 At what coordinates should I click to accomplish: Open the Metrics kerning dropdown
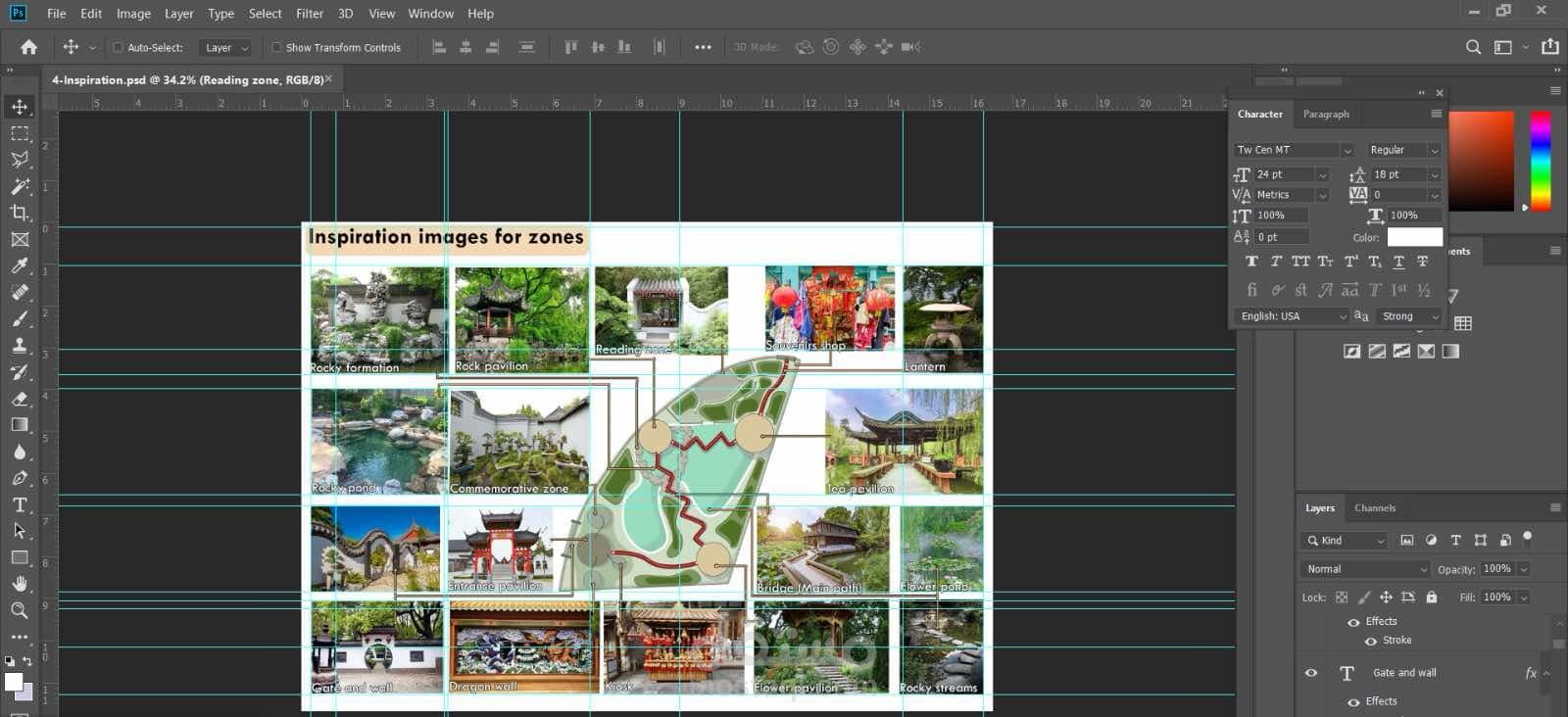1322,195
